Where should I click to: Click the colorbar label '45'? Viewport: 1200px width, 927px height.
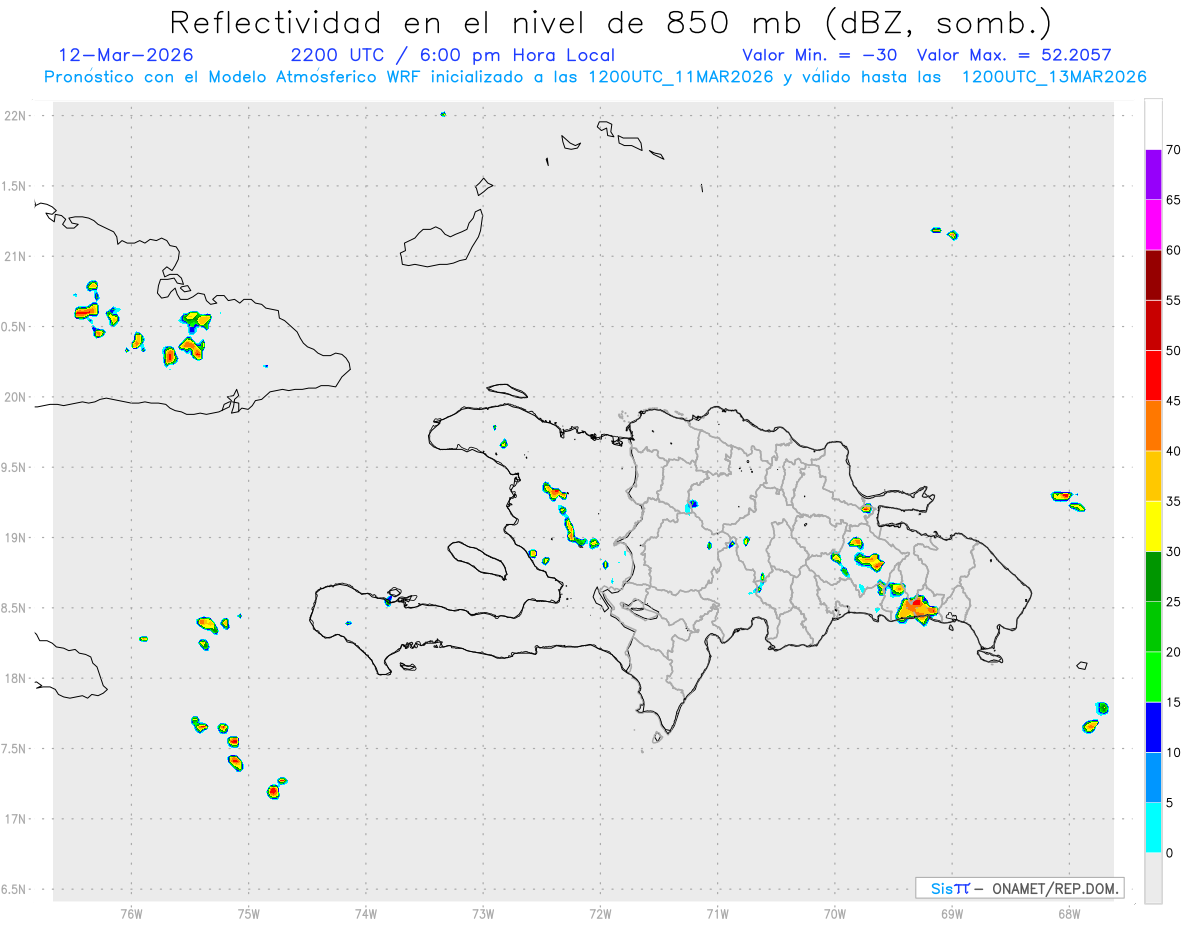coord(1173,401)
